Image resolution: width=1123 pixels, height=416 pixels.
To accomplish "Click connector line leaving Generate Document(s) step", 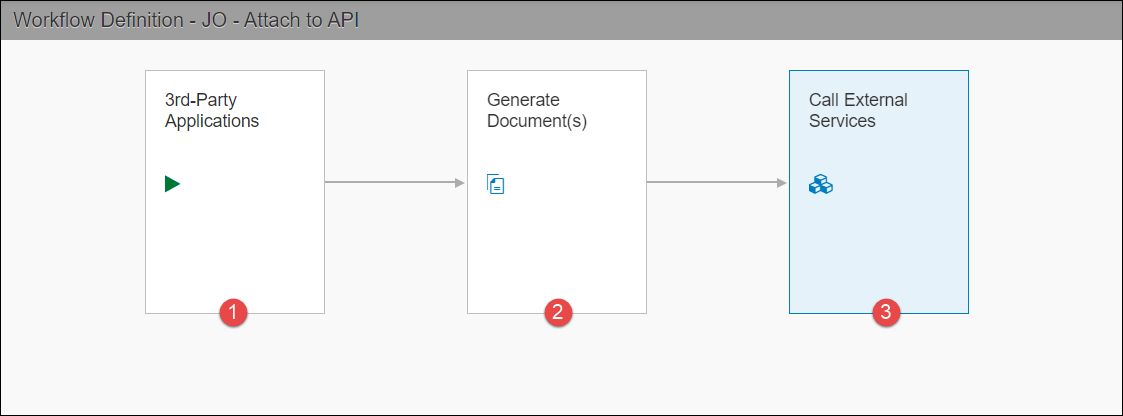I will (x=710, y=183).
